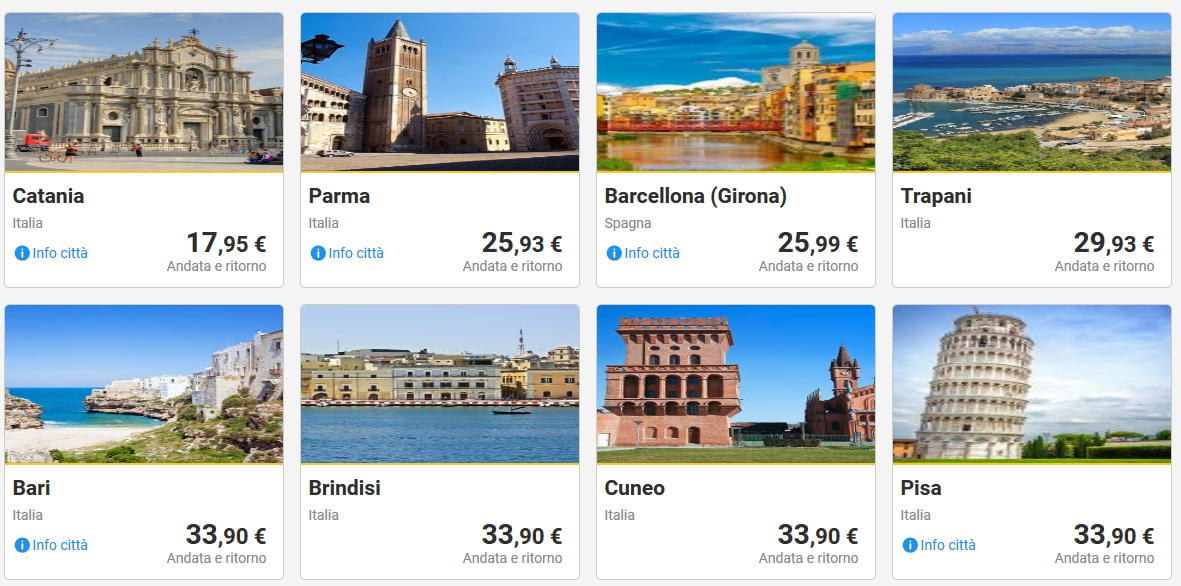Click the info icon on Parma card
The width and height of the screenshot is (1181, 586).
[317, 253]
